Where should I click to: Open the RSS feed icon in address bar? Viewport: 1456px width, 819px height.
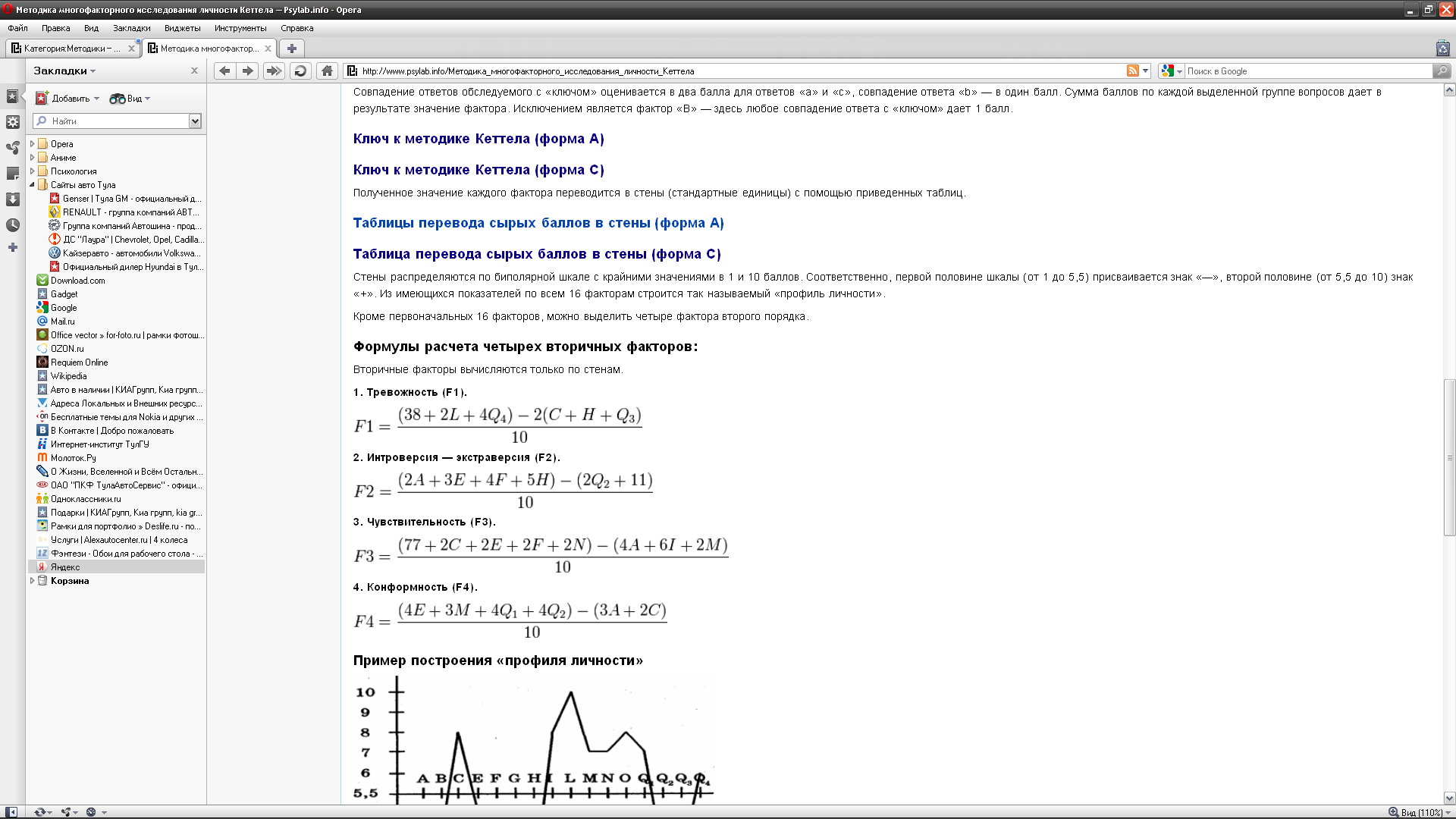[1133, 71]
